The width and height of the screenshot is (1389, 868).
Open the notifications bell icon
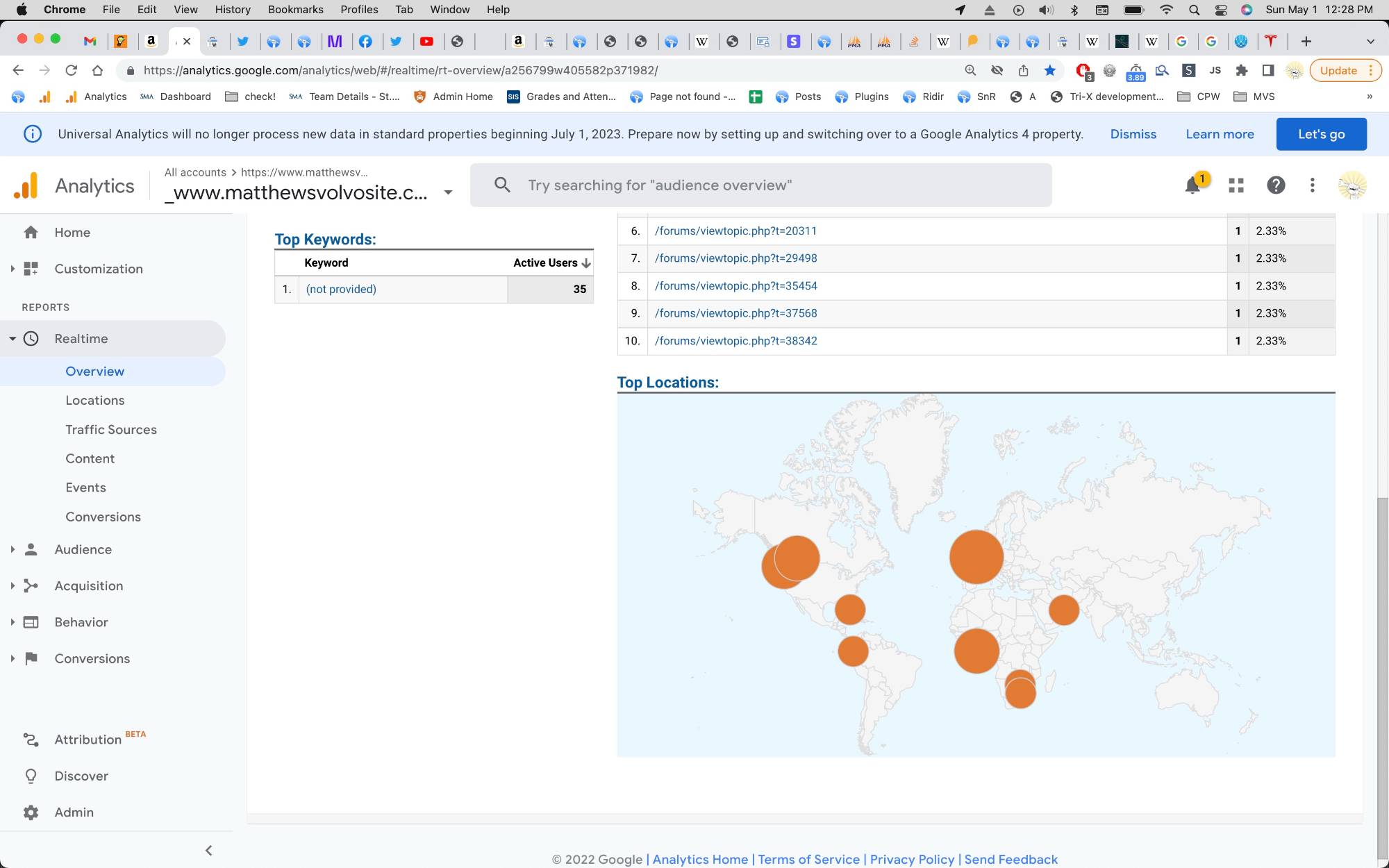coord(1192,185)
